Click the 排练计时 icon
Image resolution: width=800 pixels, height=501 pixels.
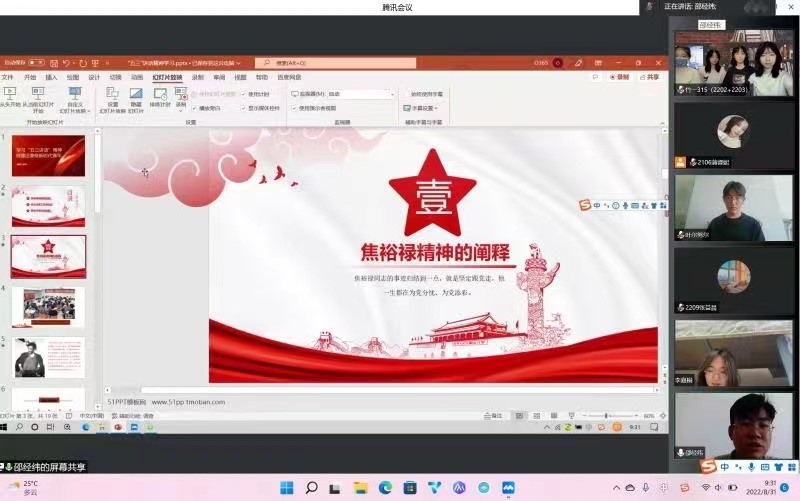click(x=160, y=94)
